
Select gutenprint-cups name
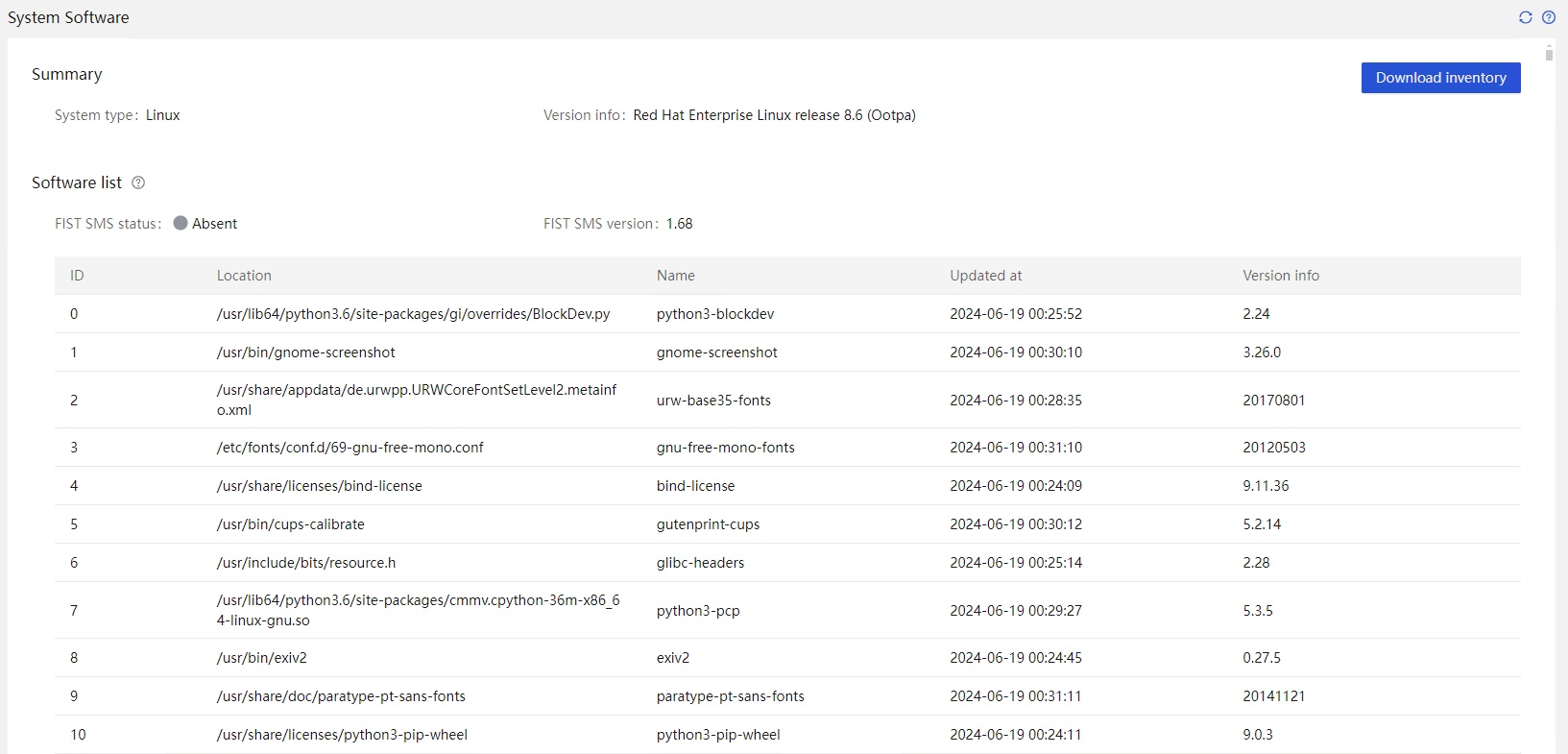[x=708, y=524]
